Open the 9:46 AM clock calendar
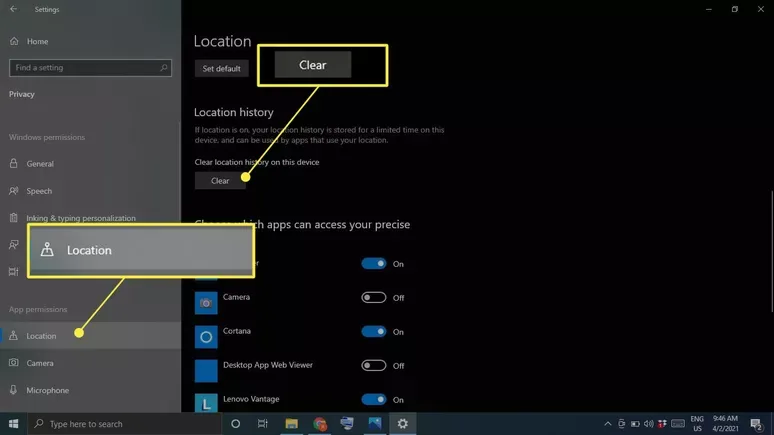This screenshot has width=774, height=435. click(725, 424)
